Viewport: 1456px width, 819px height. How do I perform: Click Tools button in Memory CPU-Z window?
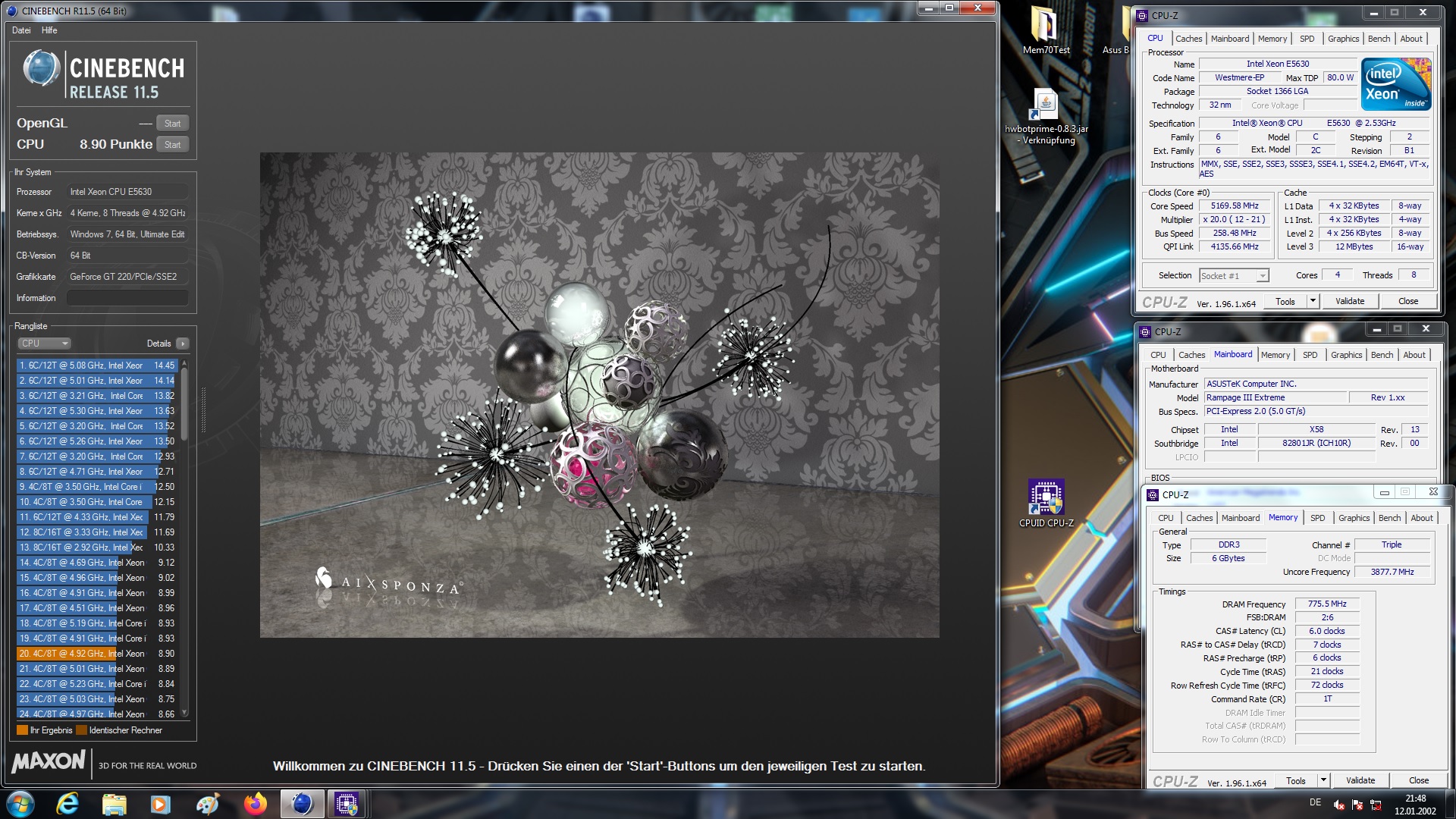(1295, 780)
